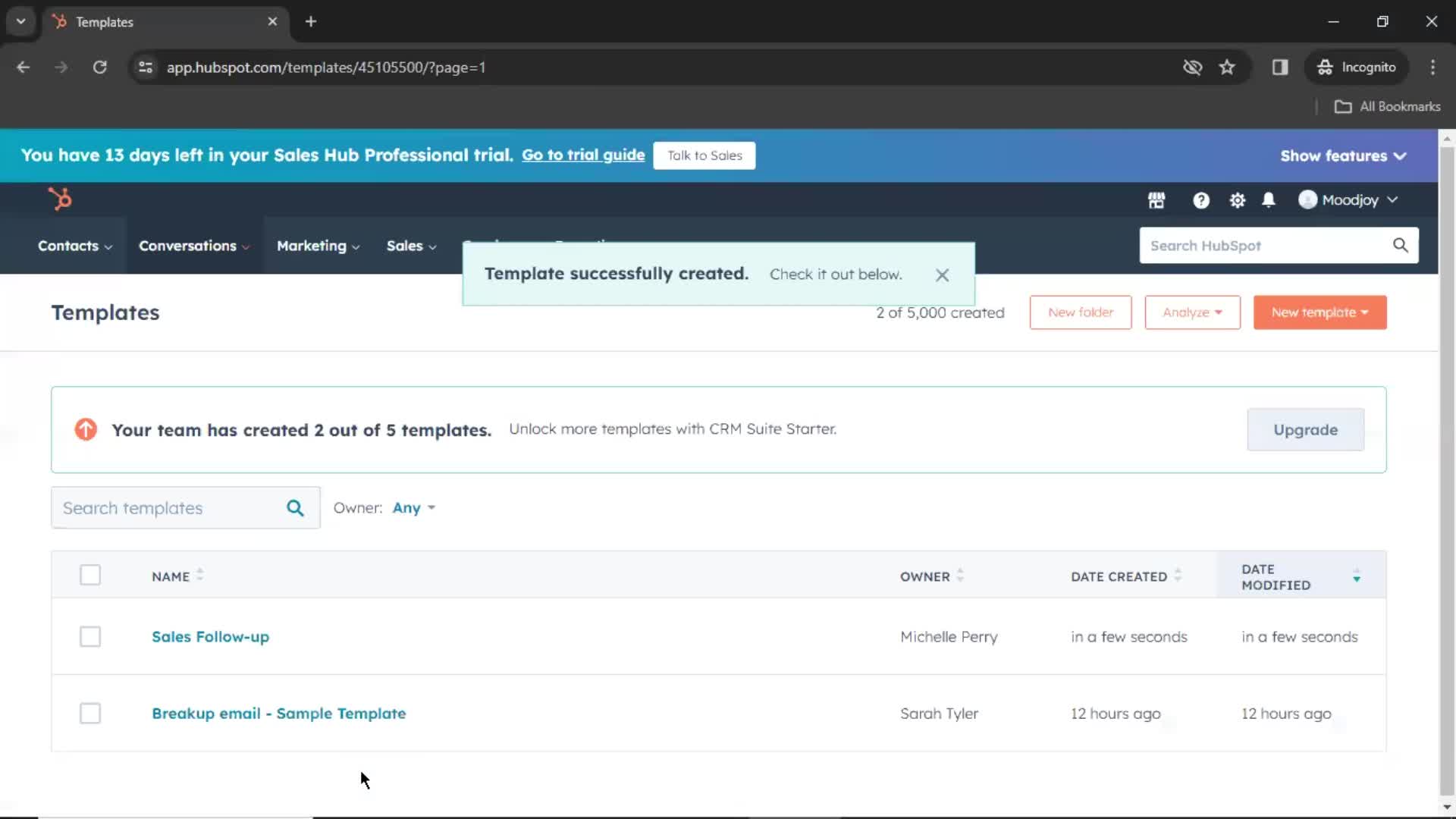Bookmark this page with star icon
Viewport: 1456px width, 819px height.
(1227, 67)
